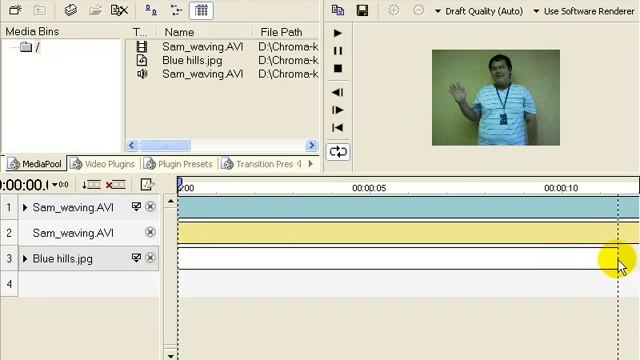640x360 pixels.
Task: Open the Draft Quality (Auto) dropdown
Action: [x=478, y=11]
